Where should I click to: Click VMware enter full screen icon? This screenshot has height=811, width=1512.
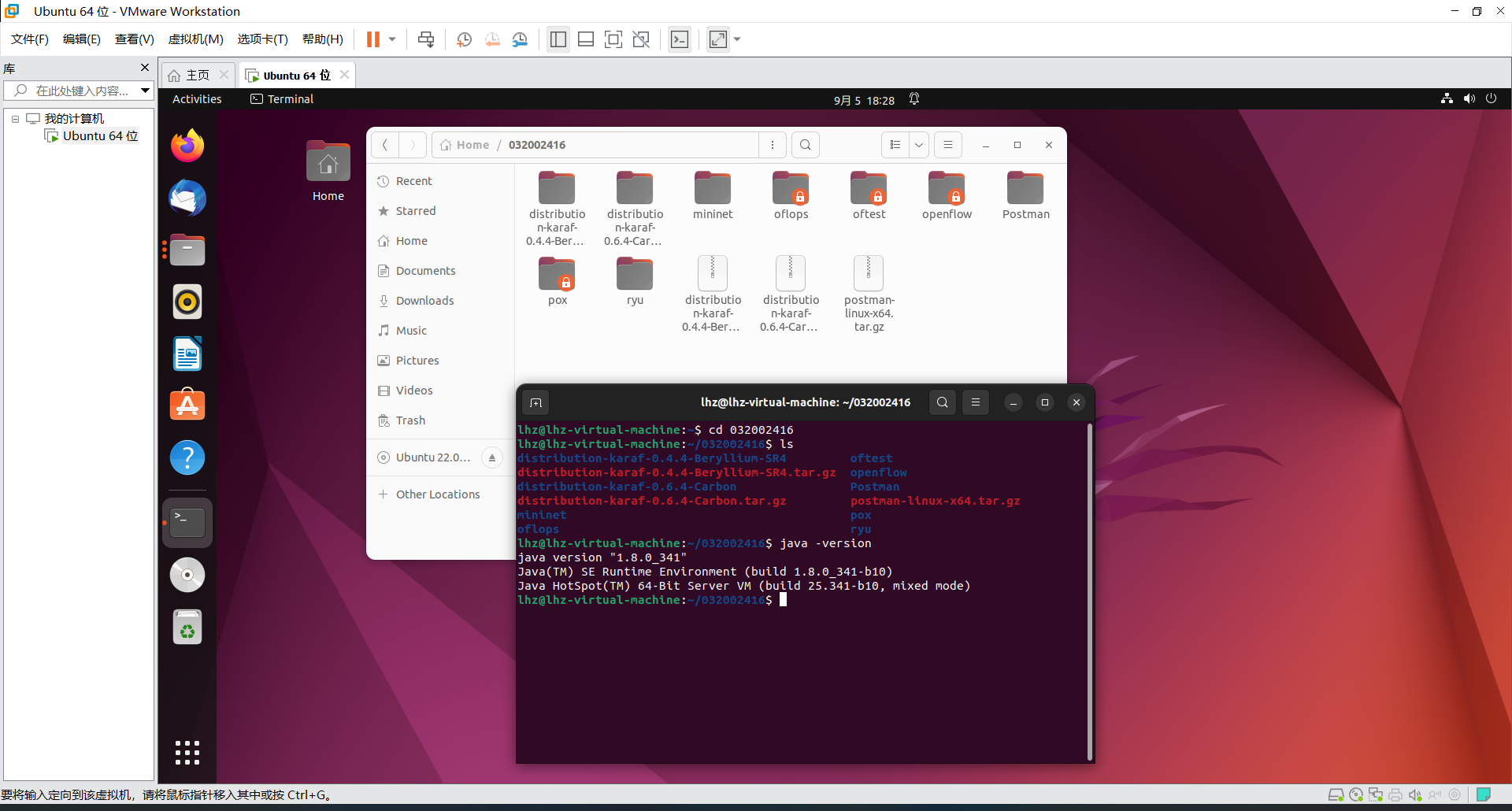(613, 39)
